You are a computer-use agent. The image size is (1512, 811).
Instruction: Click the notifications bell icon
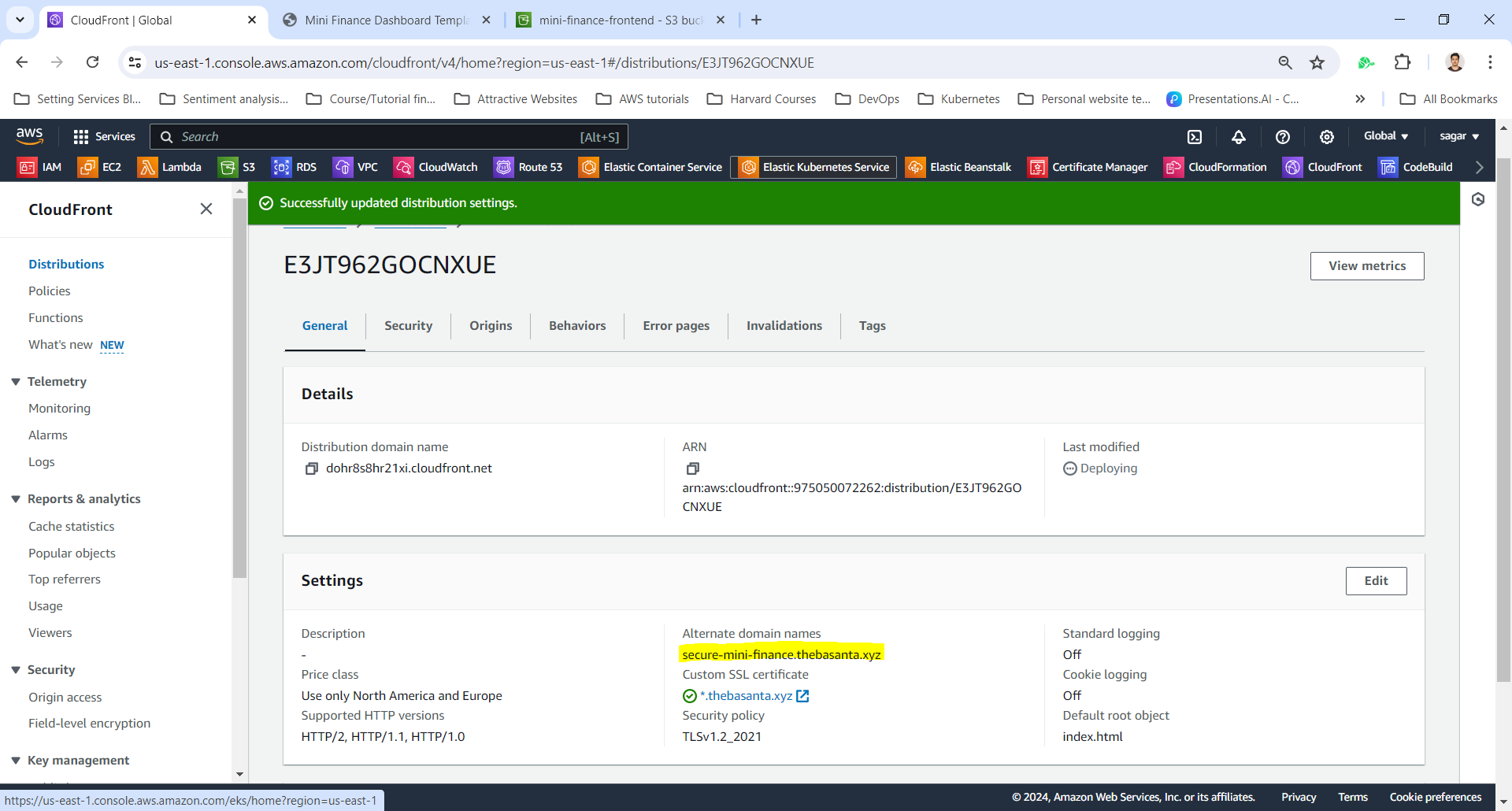click(1239, 137)
